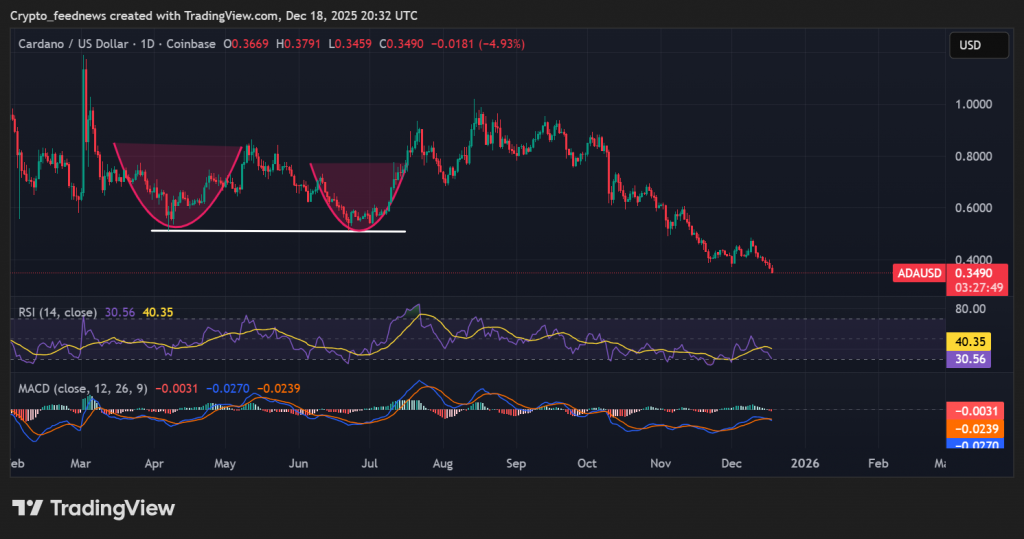Click the low value L0.3459

point(349,44)
